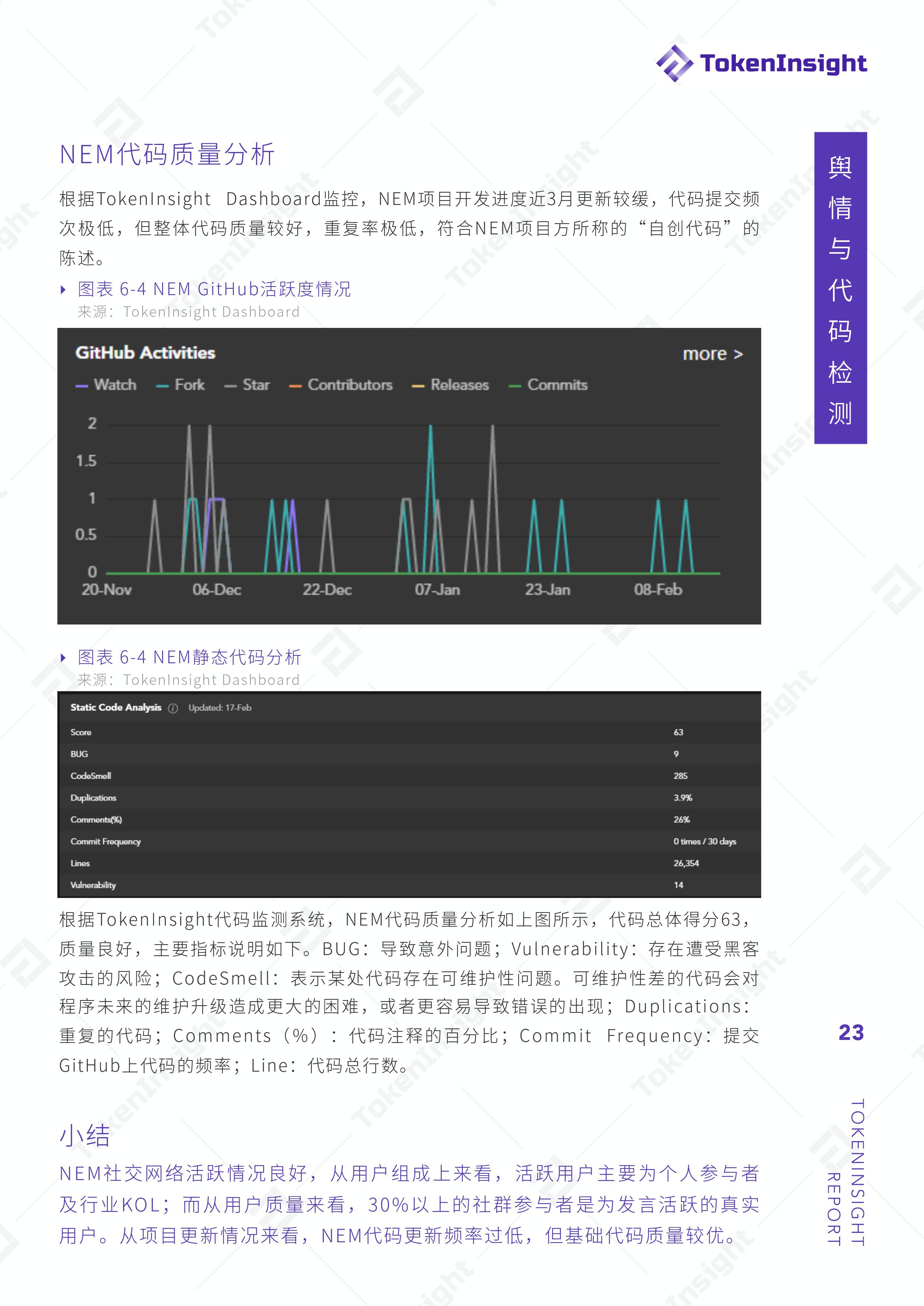Image resolution: width=924 pixels, height=1306 pixels.
Task: Open the "more >" link in GitHub Activities
Action: pos(713,354)
